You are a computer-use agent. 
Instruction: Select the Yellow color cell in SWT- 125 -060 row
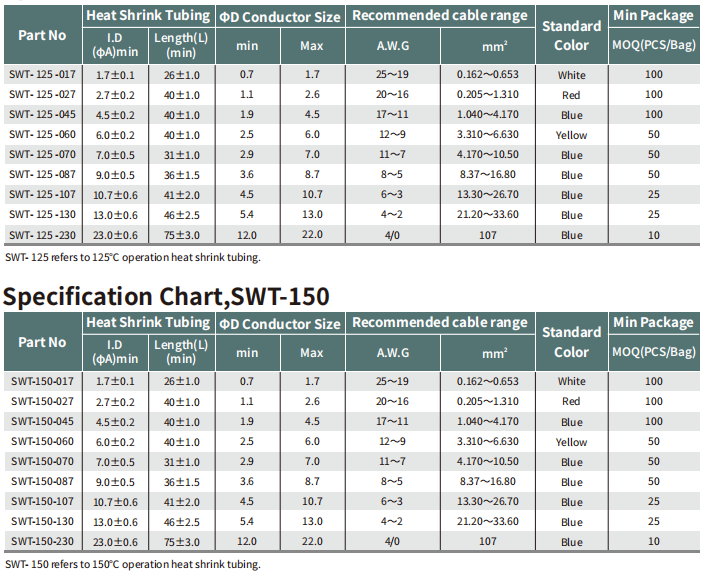click(571, 135)
